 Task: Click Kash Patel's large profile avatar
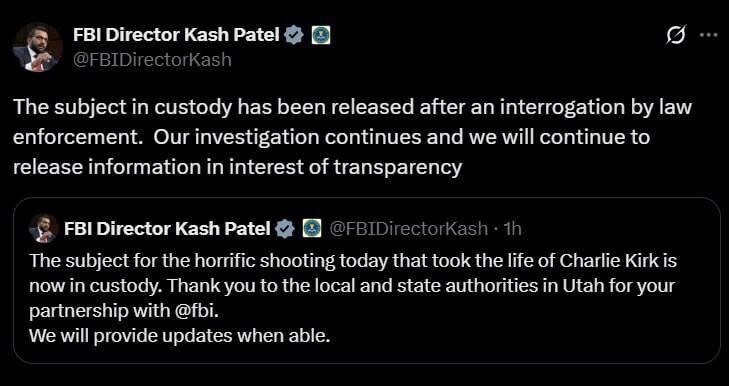click(x=38, y=47)
